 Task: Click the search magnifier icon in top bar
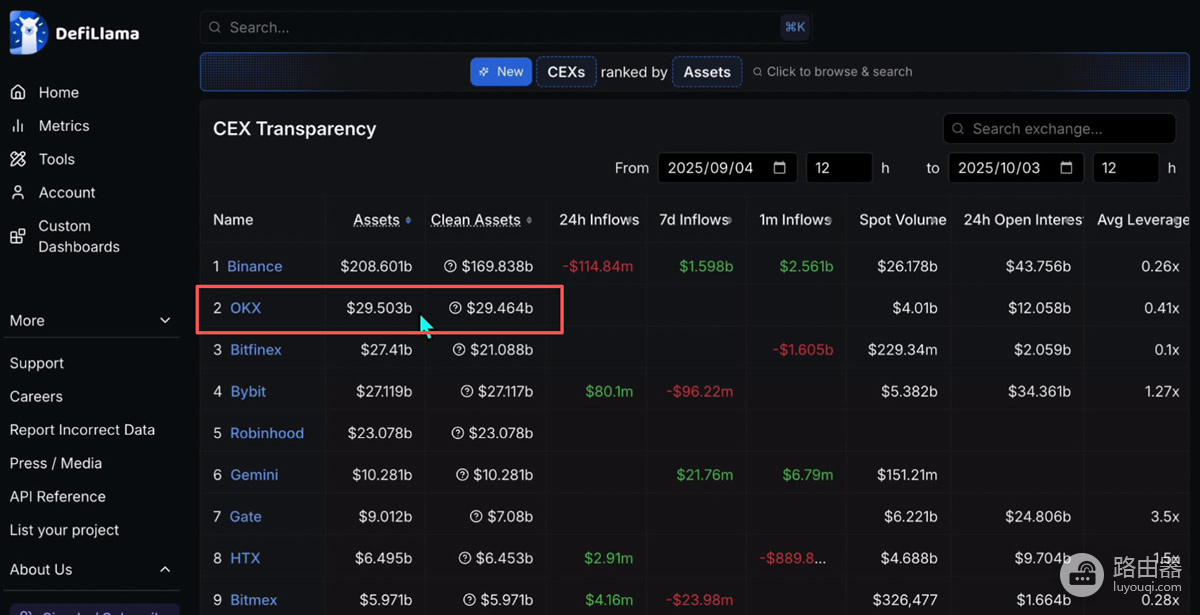(216, 27)
